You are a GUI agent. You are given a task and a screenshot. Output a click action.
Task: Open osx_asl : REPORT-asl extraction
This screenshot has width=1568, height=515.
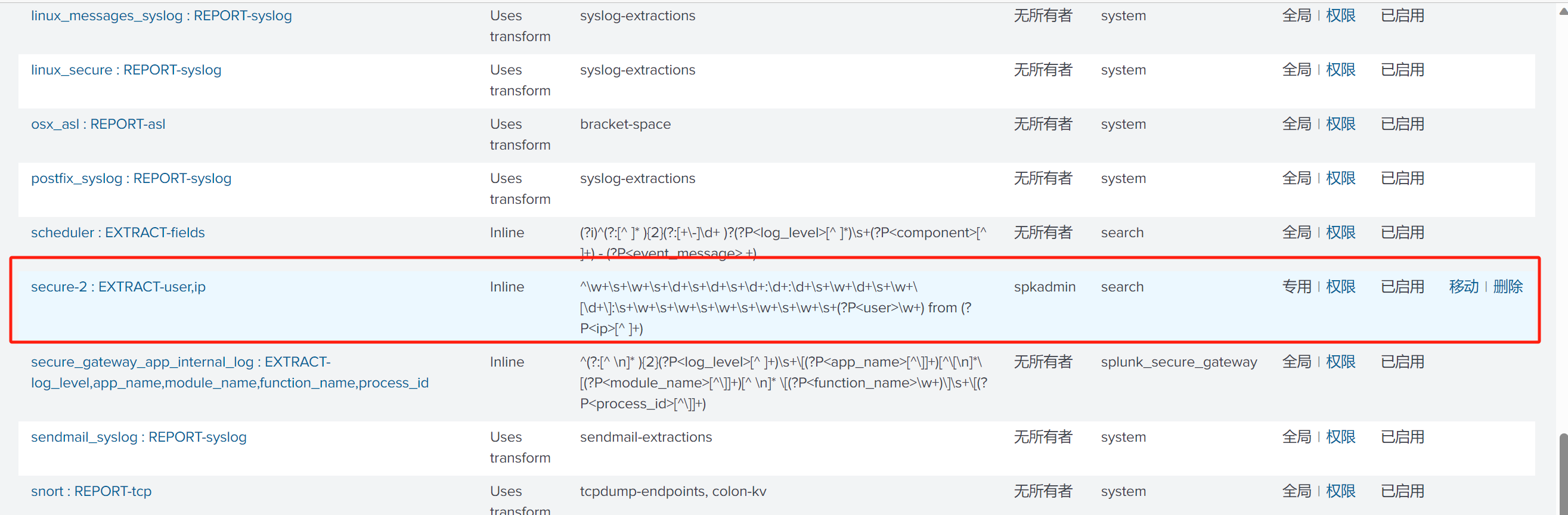click(x=98, y=124)
